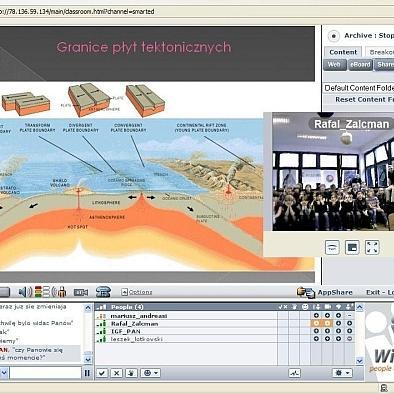
Task: Expand video to full screen
Action: point(372,247)
